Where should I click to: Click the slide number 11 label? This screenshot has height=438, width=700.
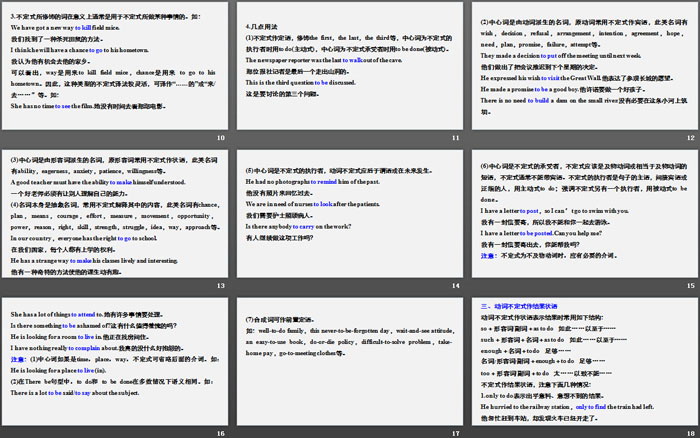coord(456,138)
